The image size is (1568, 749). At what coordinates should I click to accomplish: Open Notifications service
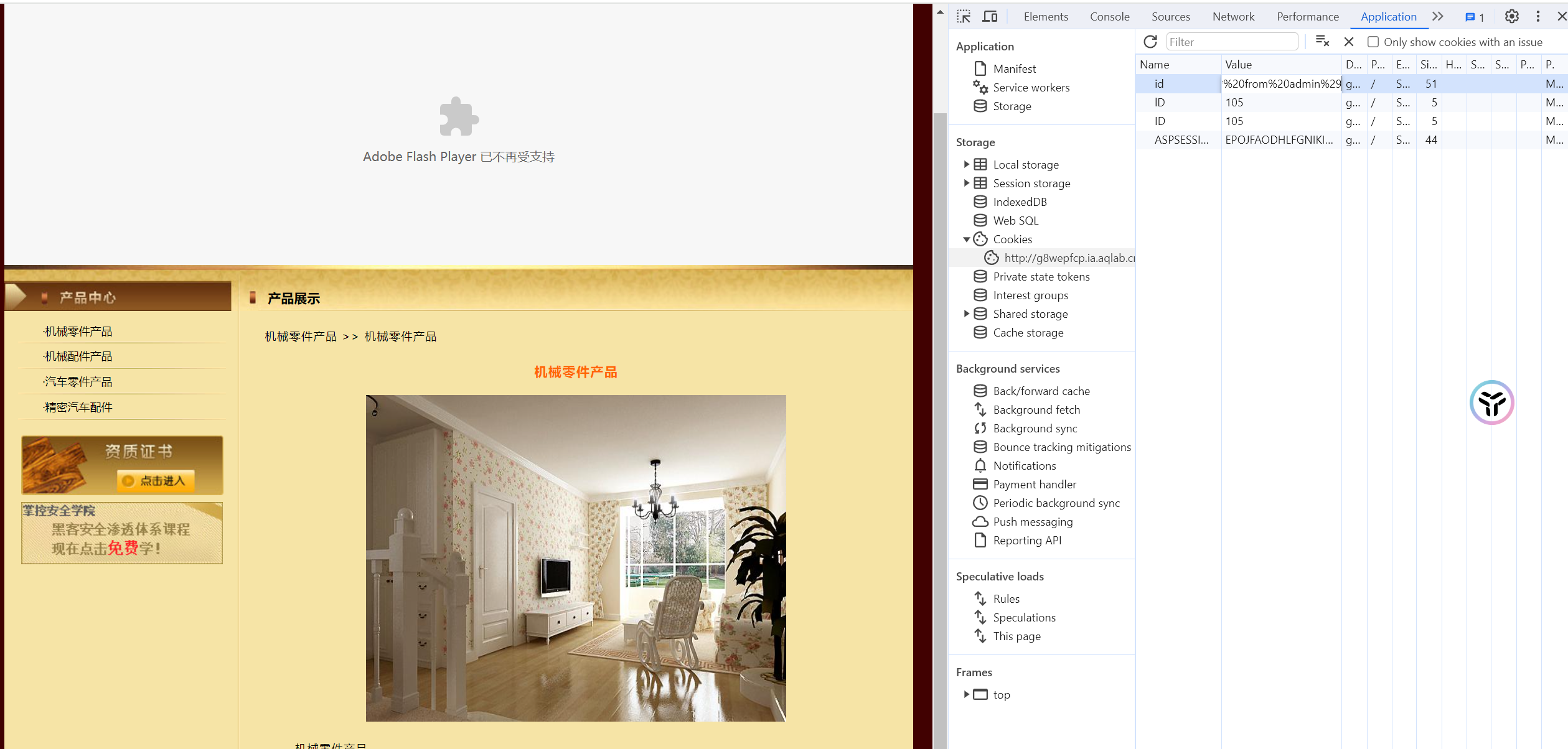click(1024, 465)
